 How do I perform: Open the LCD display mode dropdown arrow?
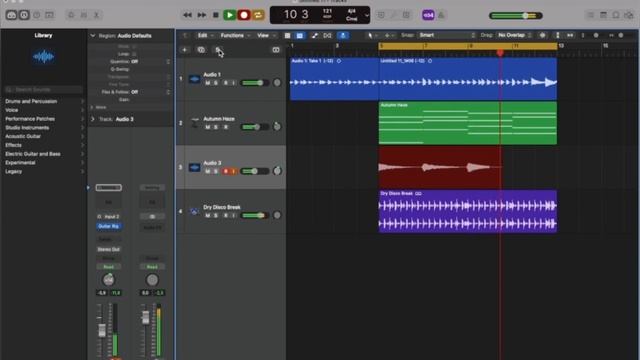(367, 16)
